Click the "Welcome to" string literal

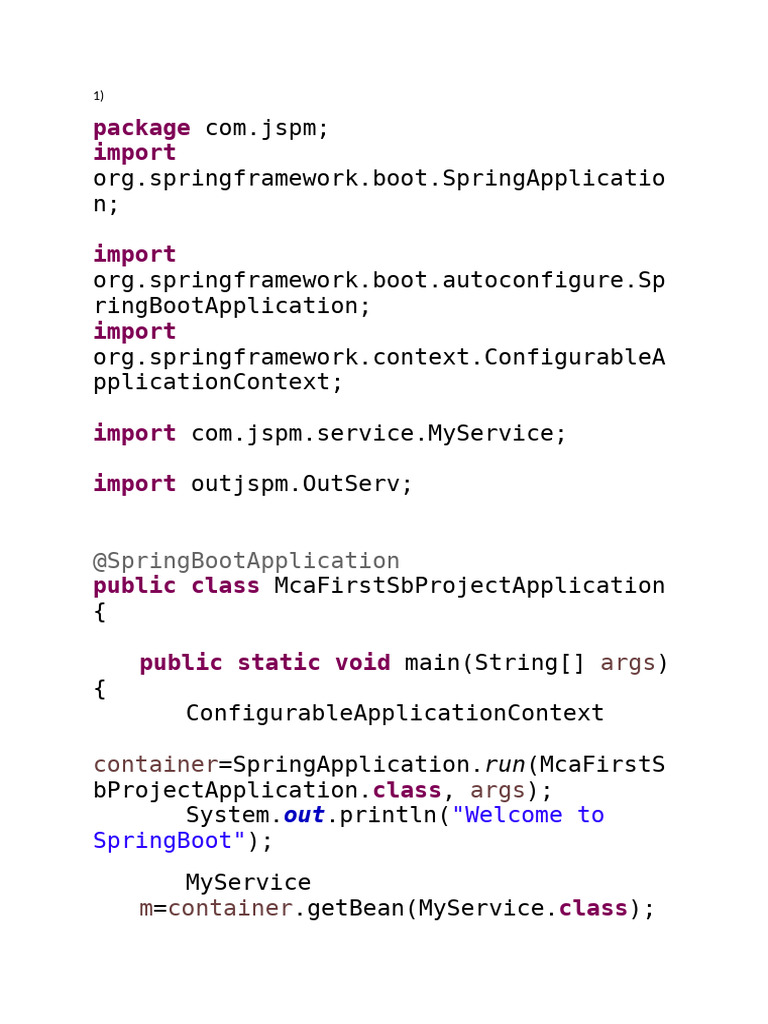(530, 815)
